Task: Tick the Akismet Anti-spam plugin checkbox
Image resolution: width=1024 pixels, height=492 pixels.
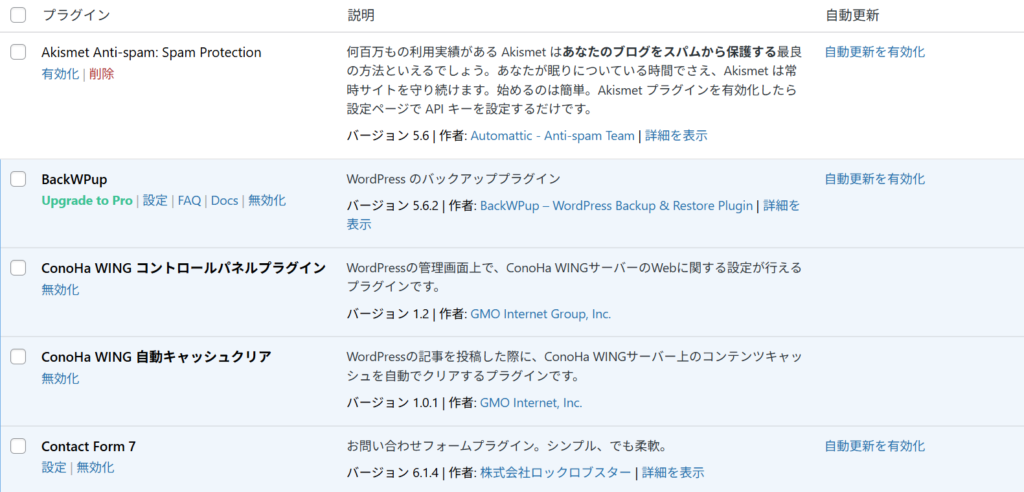Action: pos(18,52)
